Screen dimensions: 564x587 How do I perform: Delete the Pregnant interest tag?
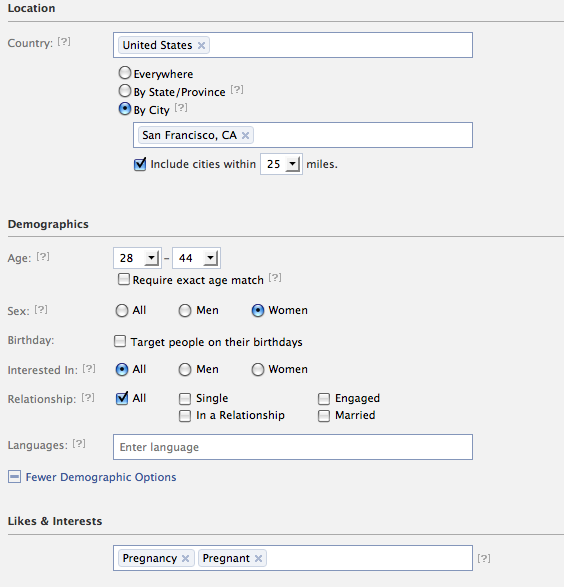click(258, 559)
